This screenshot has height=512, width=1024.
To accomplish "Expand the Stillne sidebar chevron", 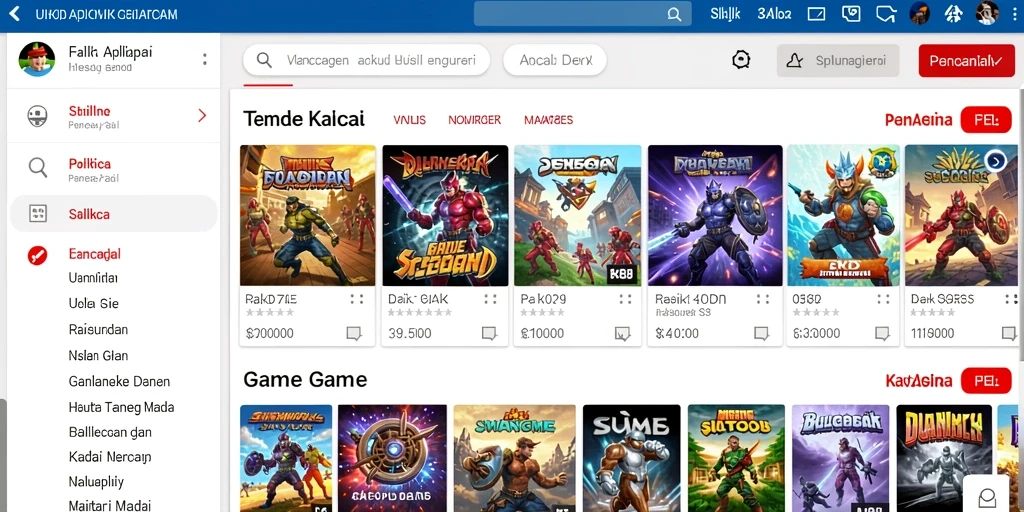I will [202, 116].
